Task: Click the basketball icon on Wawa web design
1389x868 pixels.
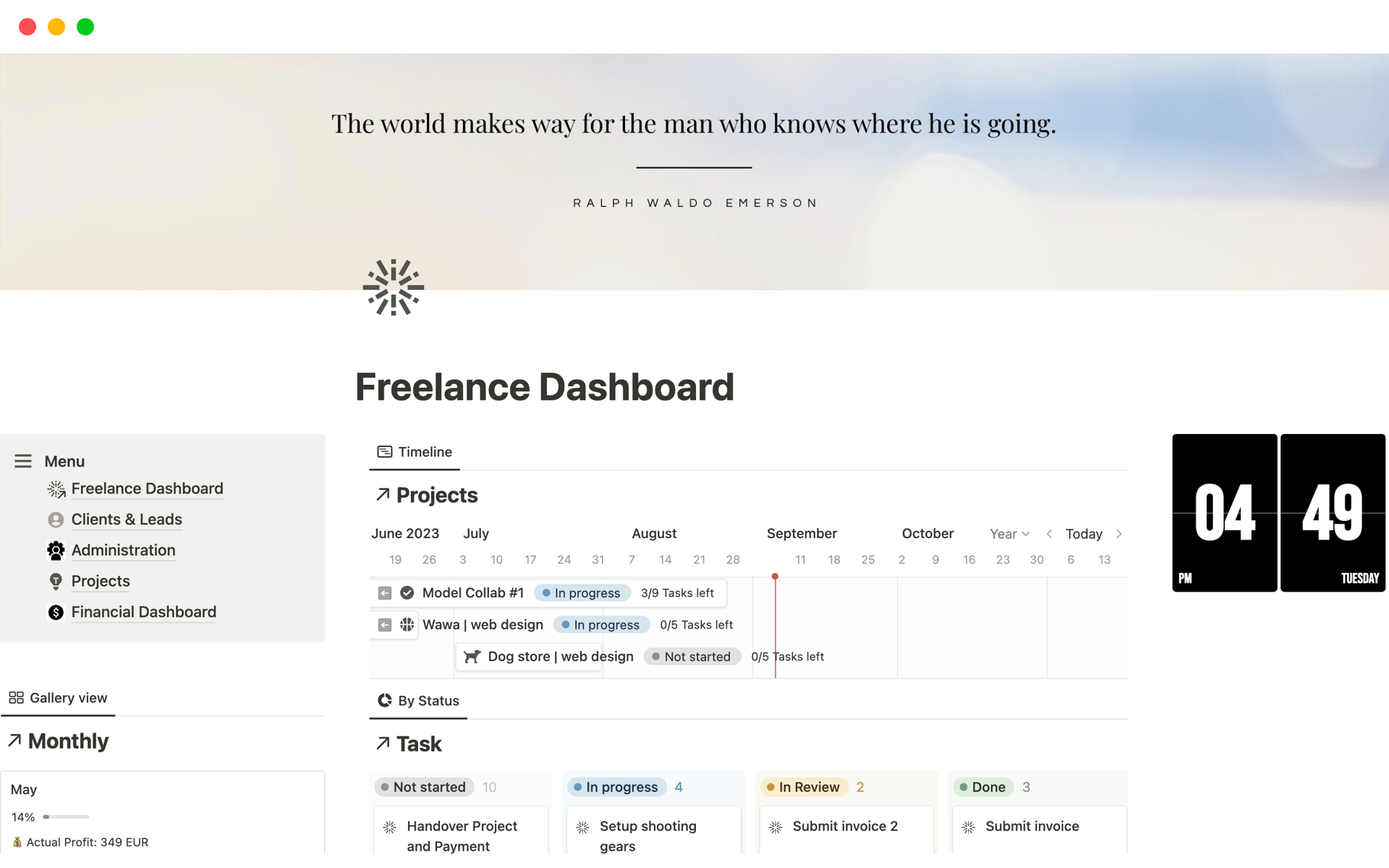Action: coord(408,624)
